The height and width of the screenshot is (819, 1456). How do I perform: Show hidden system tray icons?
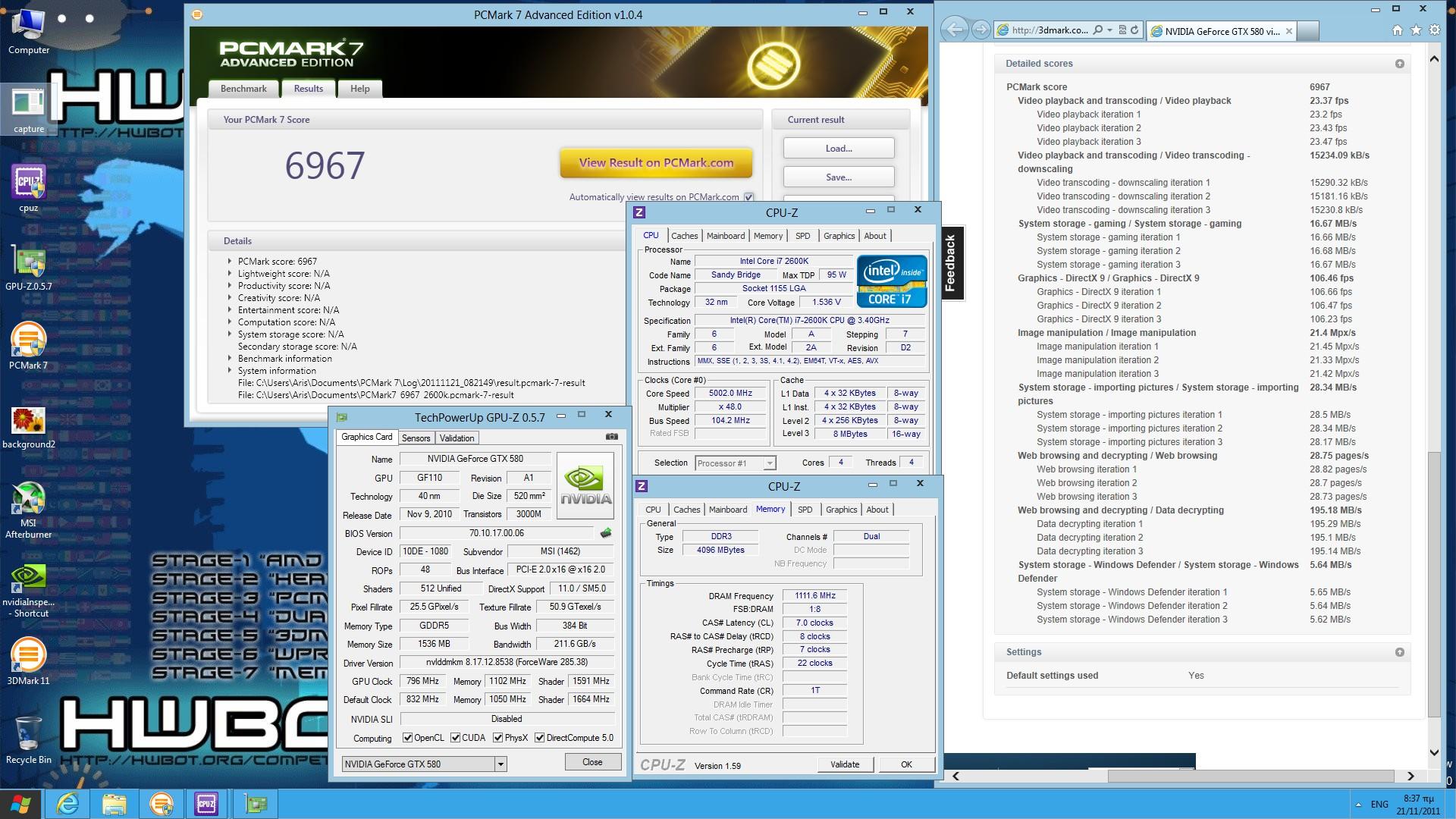(1357, 805)
